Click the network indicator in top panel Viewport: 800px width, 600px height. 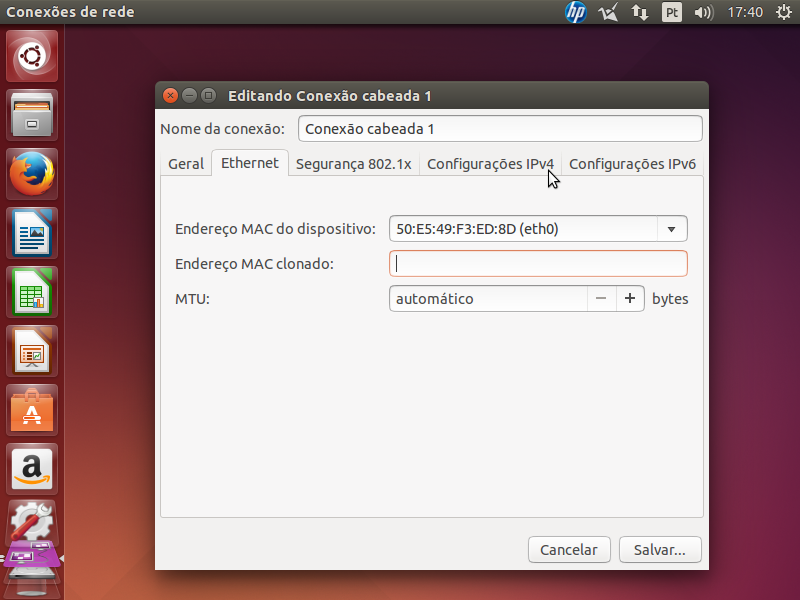pyautogui.click(x=639, y=13)
